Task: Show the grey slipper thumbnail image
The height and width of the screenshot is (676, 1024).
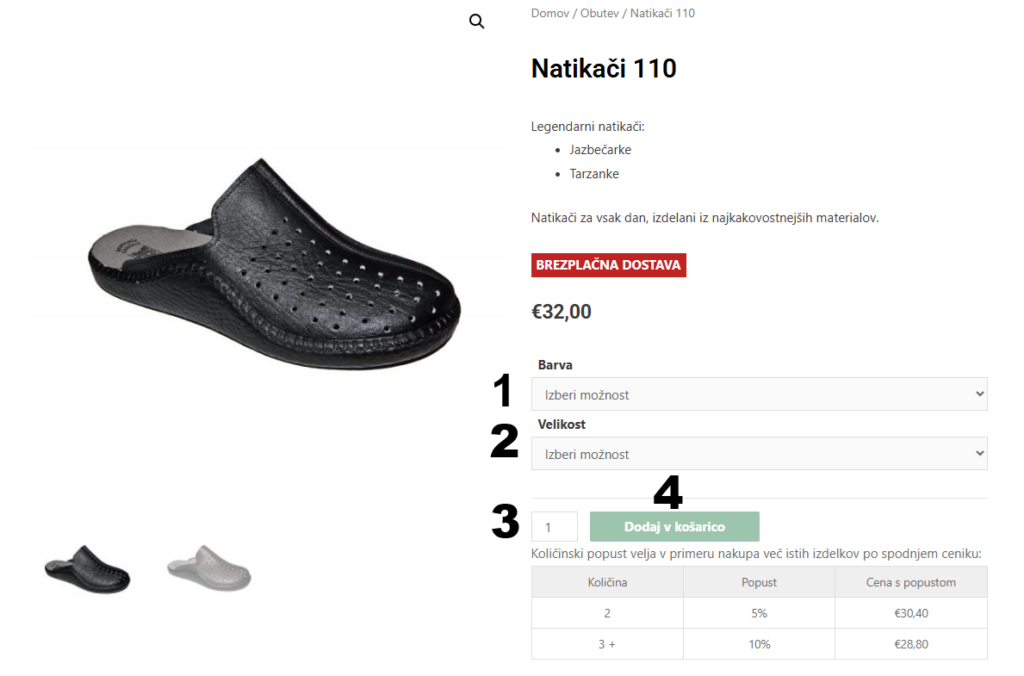Action: coord(208,570)
